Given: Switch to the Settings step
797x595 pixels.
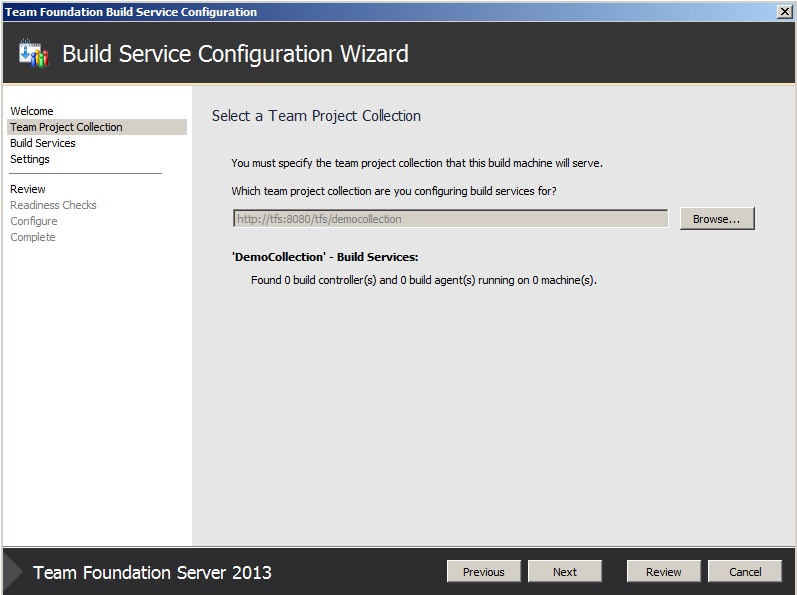Looking at the screenshot, I should click(x=30, y=159).
